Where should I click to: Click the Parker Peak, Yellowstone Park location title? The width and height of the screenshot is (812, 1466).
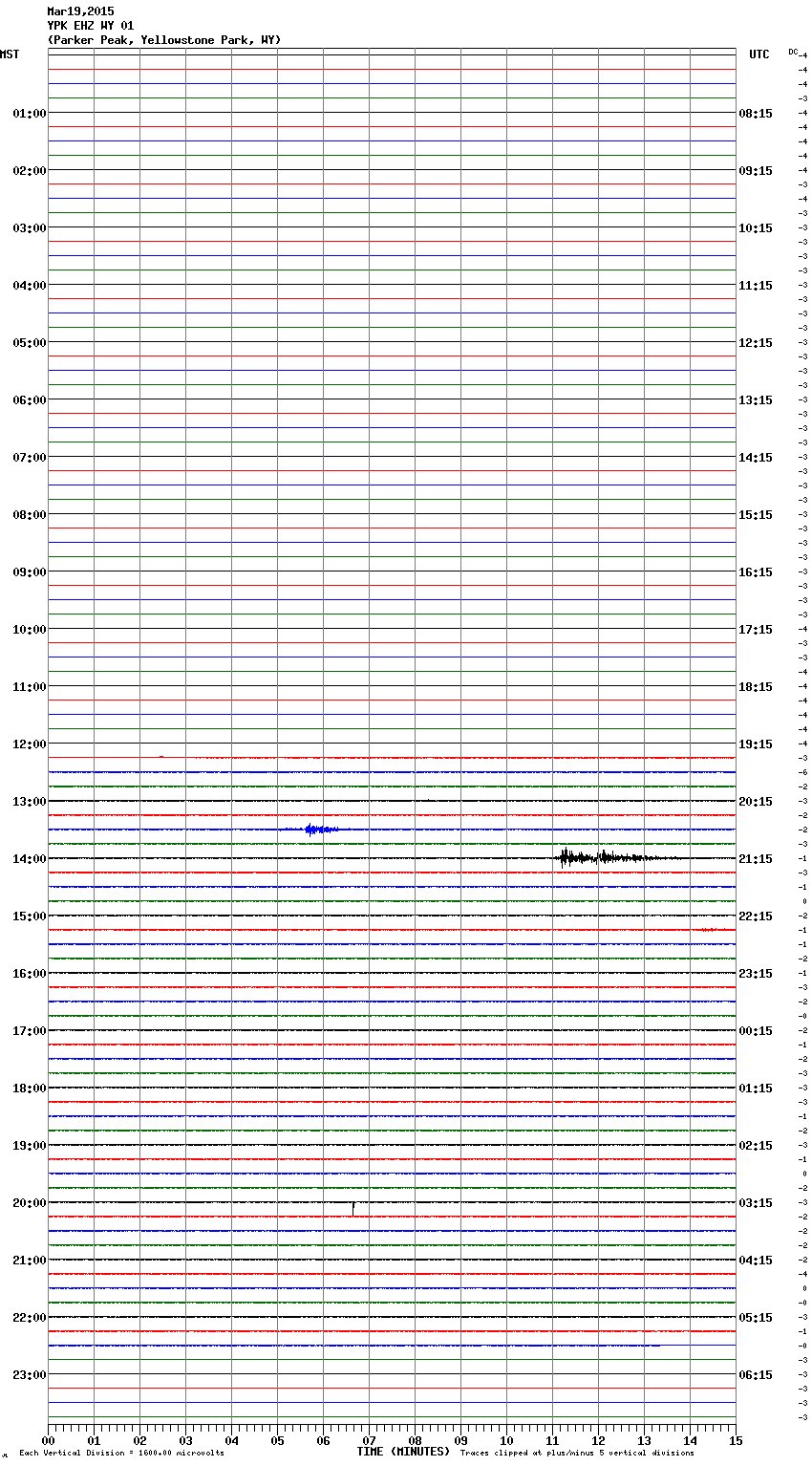164,40
